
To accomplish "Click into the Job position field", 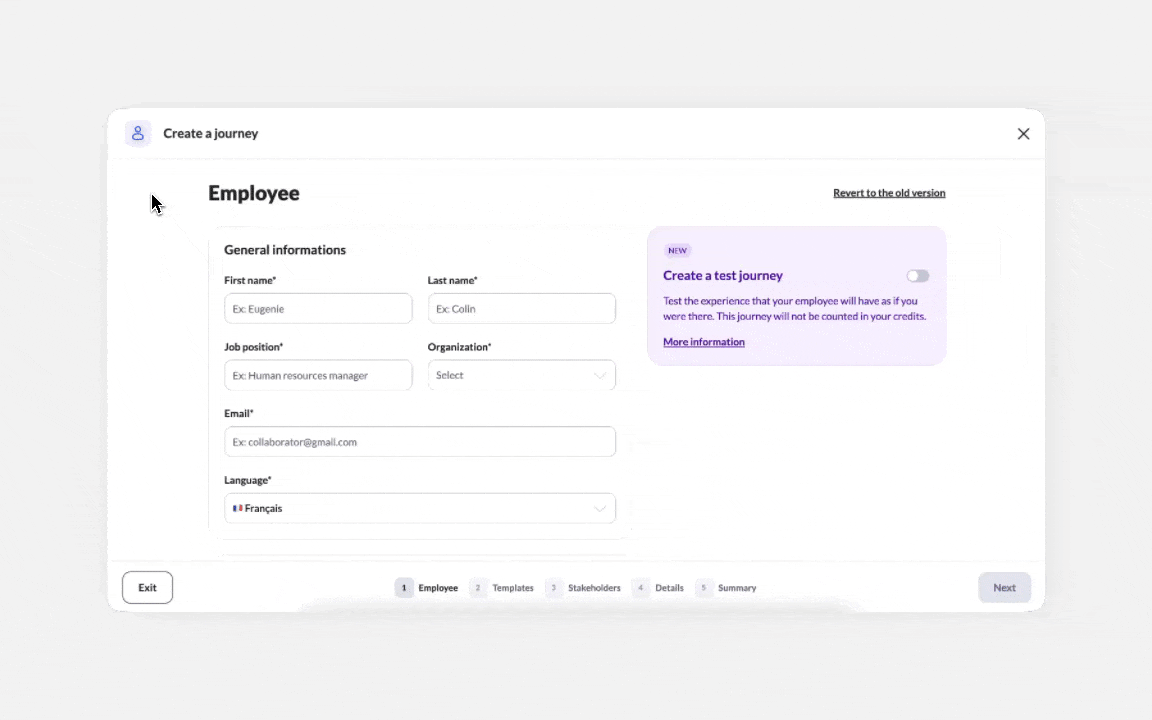I will 318,375.
